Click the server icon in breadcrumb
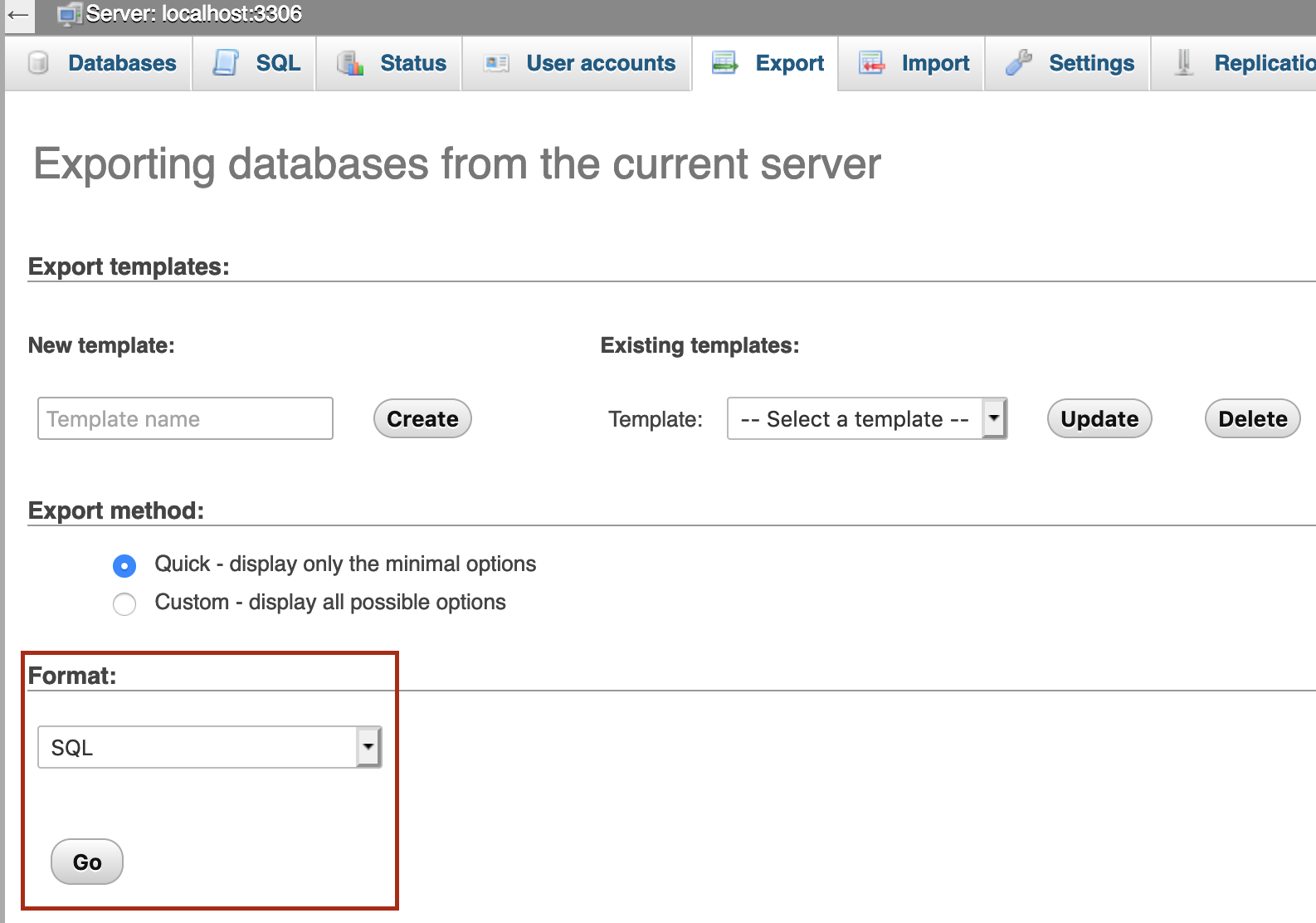 pos(70,14)
